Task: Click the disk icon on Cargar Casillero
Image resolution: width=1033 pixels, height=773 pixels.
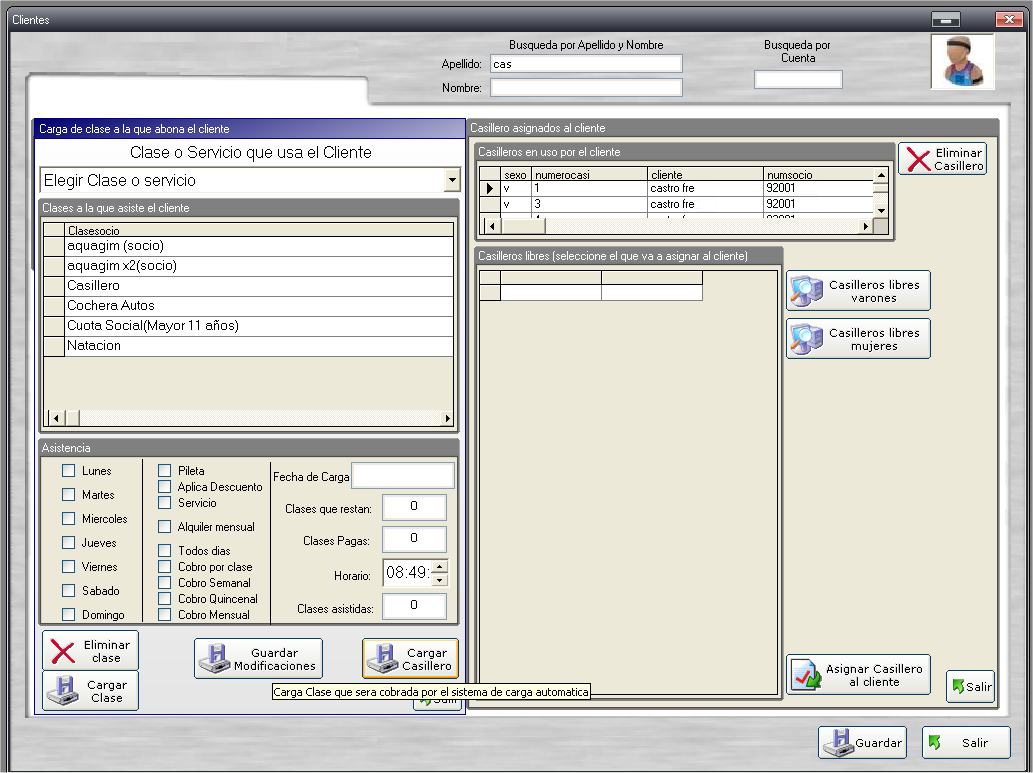Action: click(383, 659)
